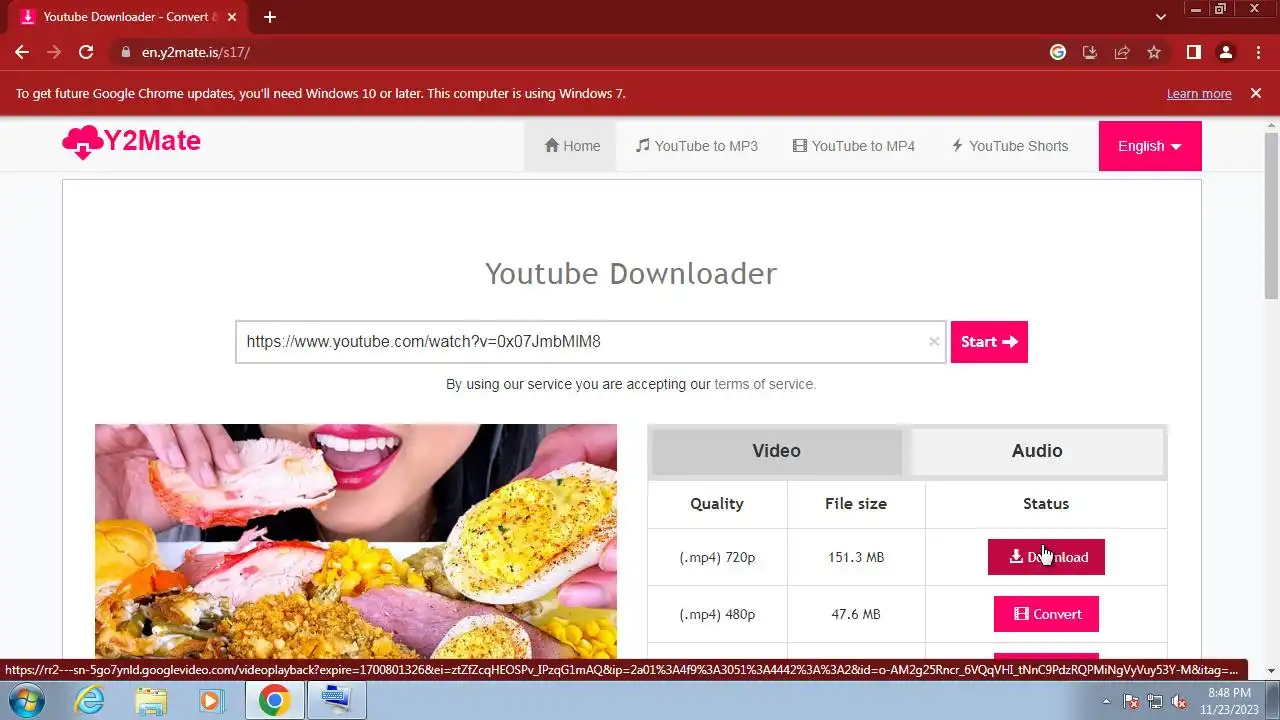Image resolution: width=1280 pixels, height=720 pixels.
Task: Click the Chrome taskbar icon
Action: pyautogui.click(x=274, y=701)
